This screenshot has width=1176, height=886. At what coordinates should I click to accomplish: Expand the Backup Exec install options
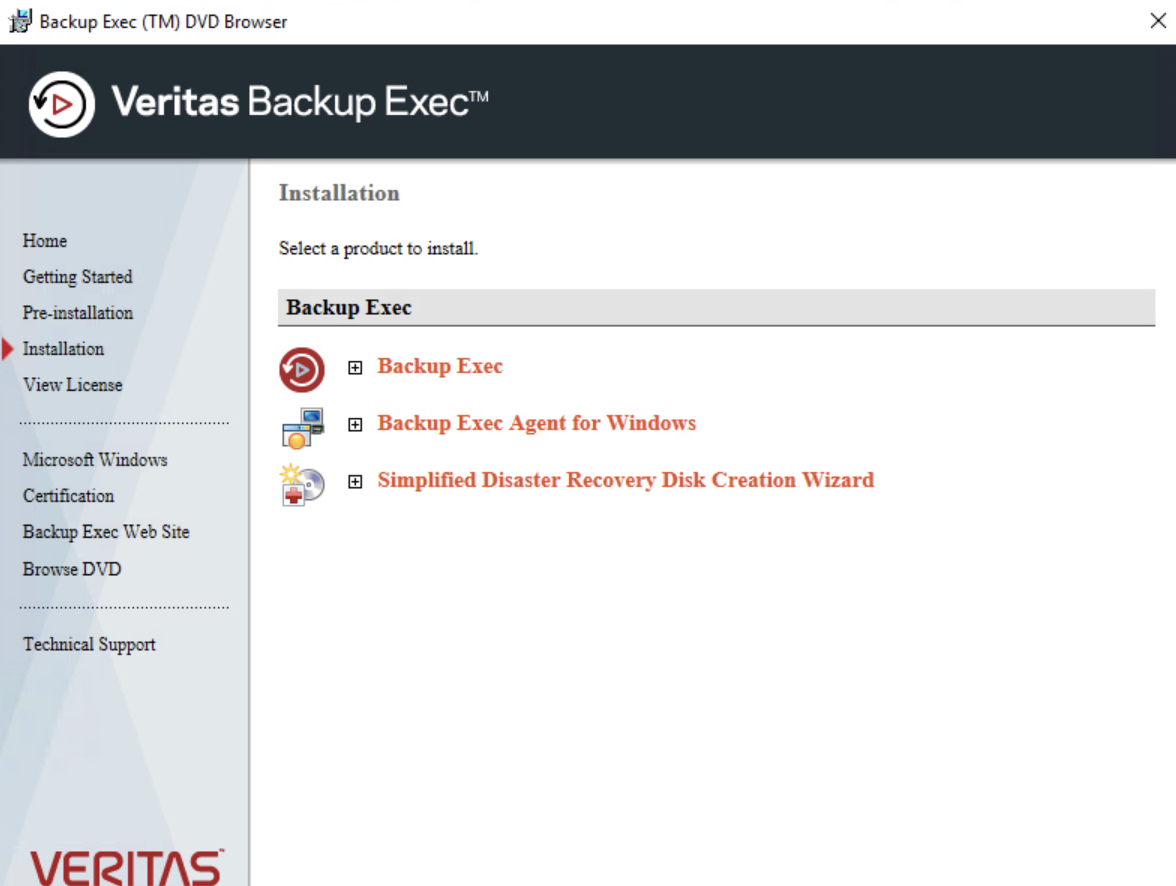355,368
